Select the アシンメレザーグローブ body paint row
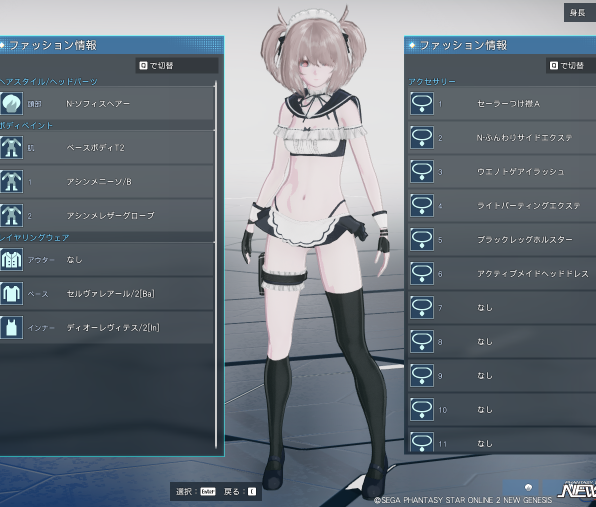Viewport: 596px width, 507px height. click(x=107, y=215)
